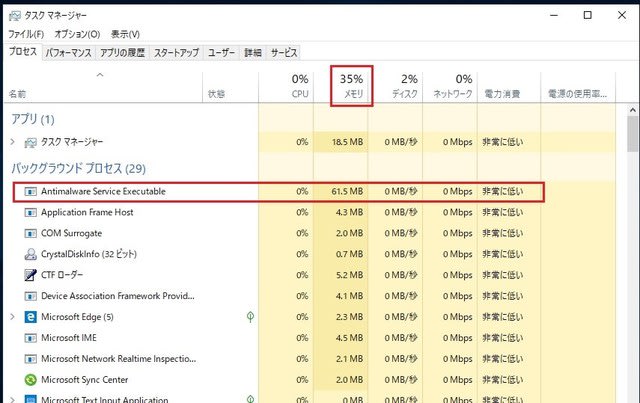Click the COM Surrogate process icon
640x403 pixels.
(x=31, y=234)
